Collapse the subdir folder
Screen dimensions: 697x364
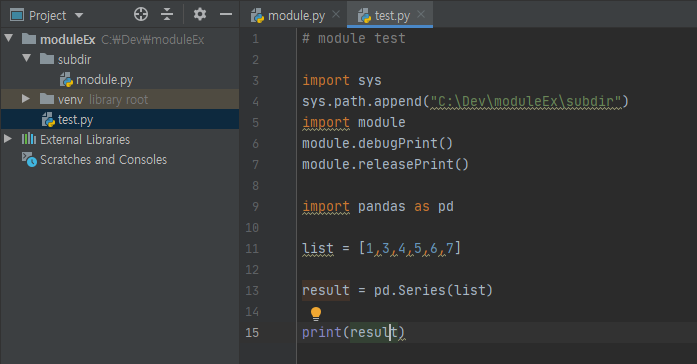pos(27,58)
